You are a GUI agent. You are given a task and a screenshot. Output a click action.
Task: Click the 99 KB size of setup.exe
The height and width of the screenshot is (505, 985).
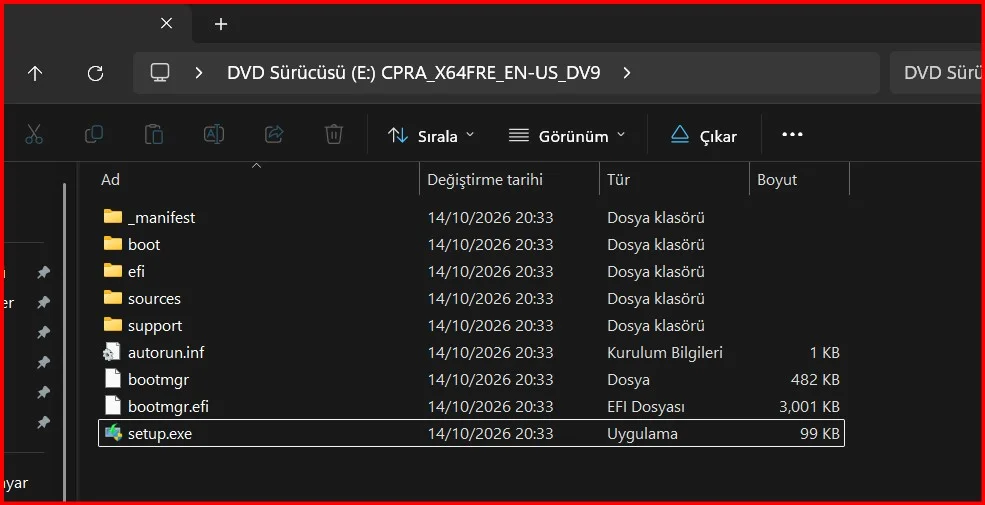pyautogui.click(x=820, y=434)
